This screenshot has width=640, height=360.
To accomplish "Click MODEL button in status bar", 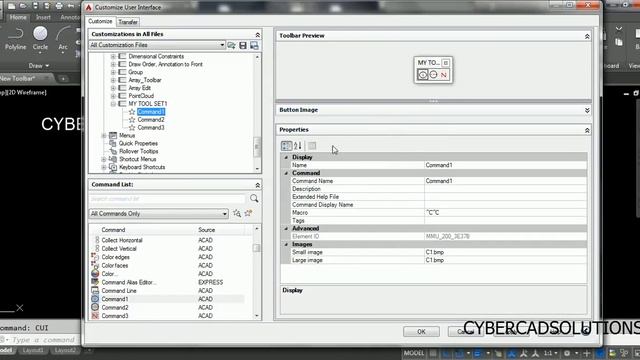I will pyautogui.click(x=414, y=353).
